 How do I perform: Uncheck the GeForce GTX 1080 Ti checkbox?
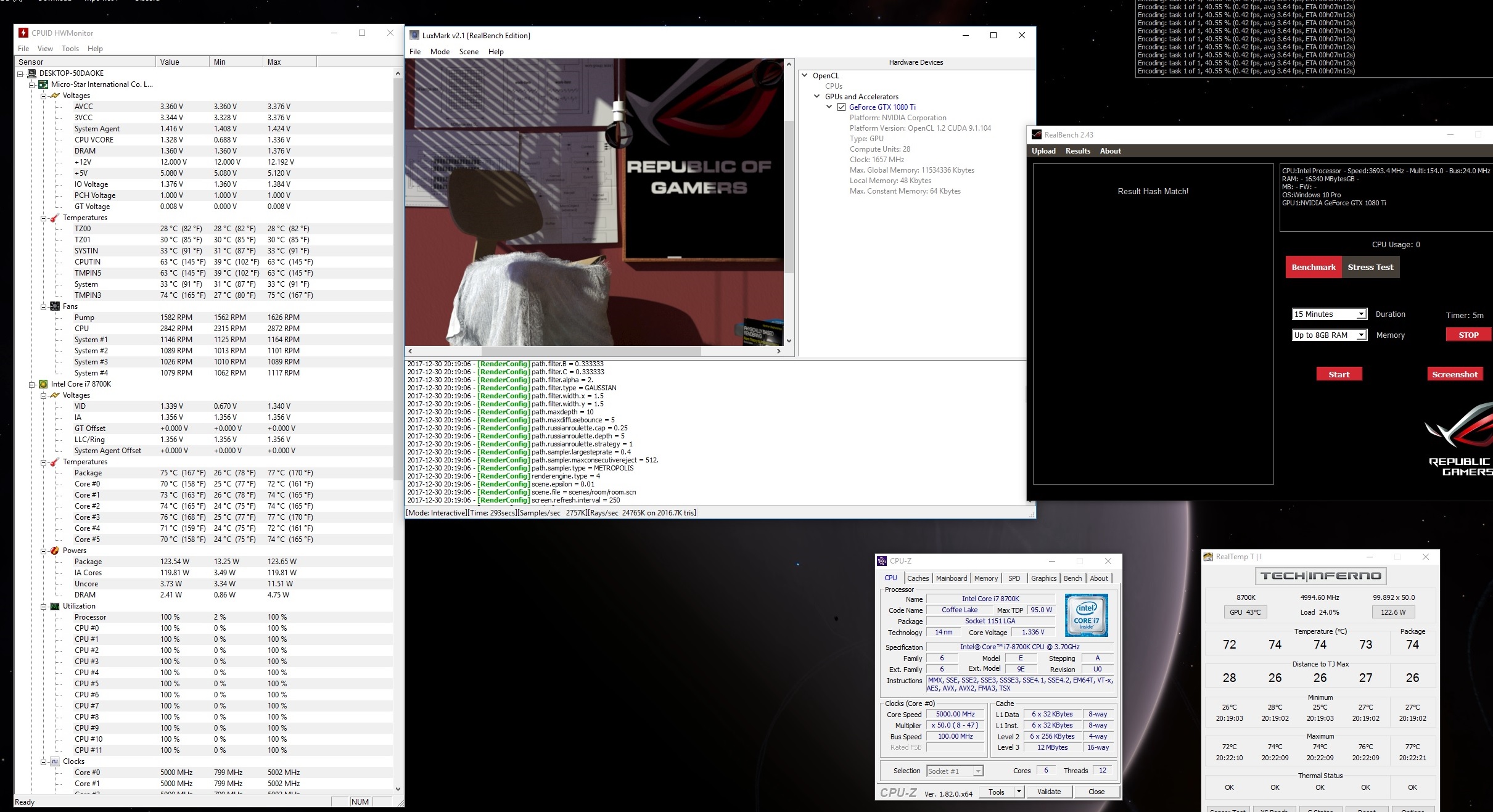click(841, 107)
